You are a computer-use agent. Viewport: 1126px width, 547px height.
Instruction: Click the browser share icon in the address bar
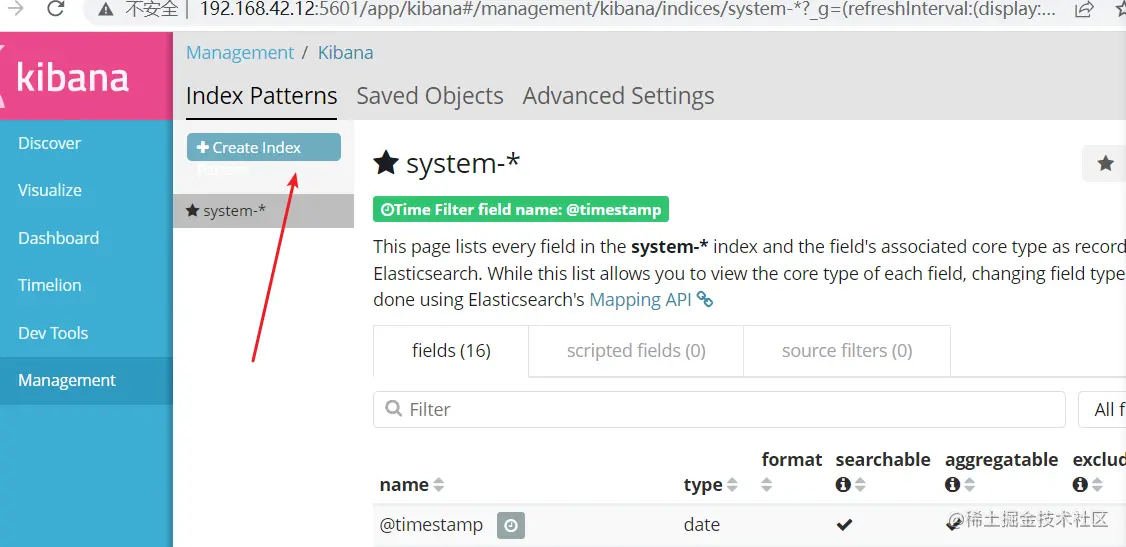pyautogui.click(x=1083, y=9)
